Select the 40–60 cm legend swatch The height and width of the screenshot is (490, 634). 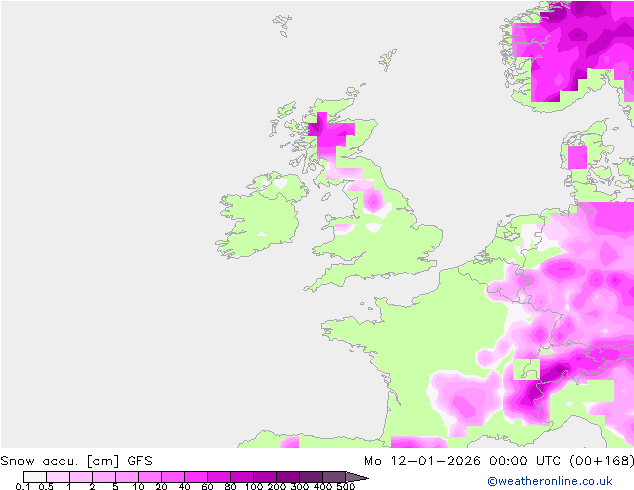196,477
